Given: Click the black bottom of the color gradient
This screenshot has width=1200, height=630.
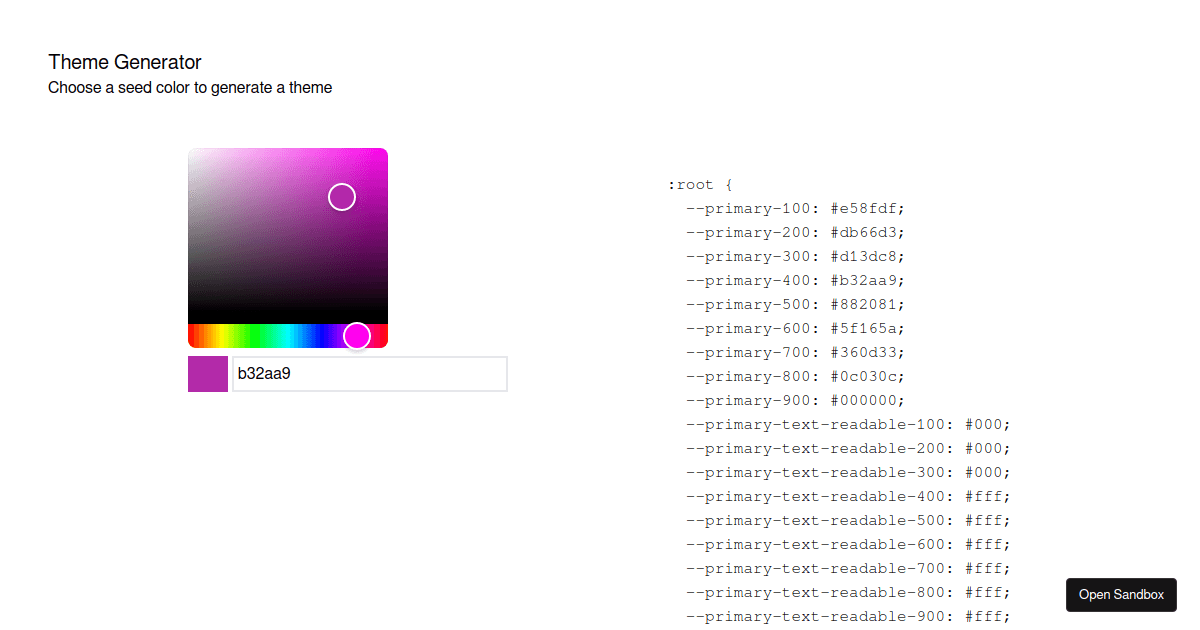Looking at the screenshot, I should click(288, 315).
